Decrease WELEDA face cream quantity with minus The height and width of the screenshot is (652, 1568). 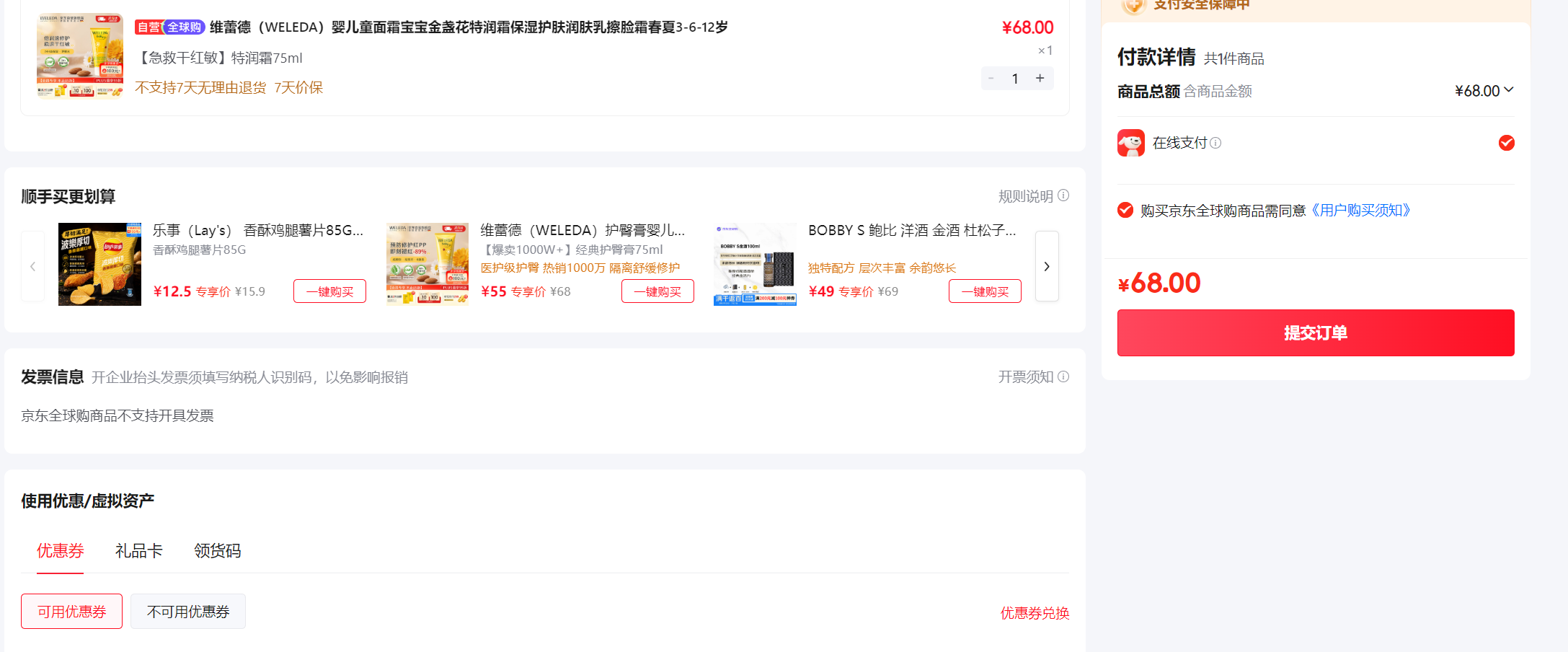tap(991, 78)
